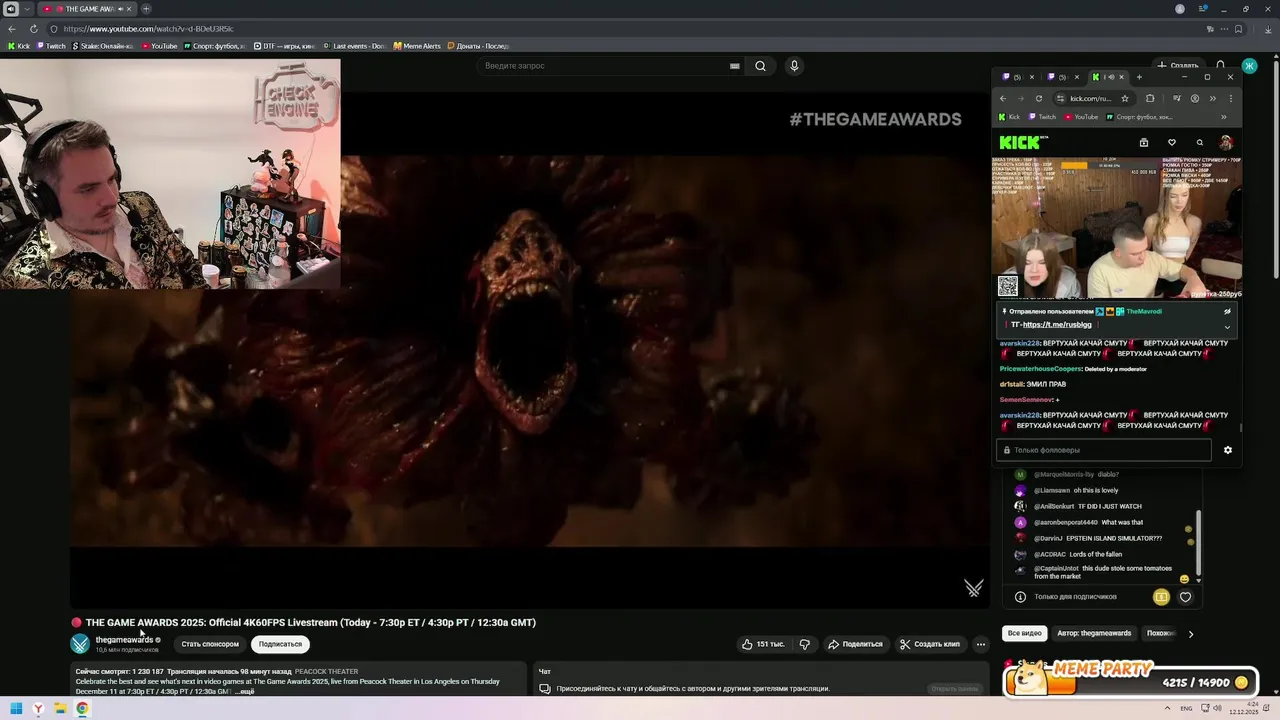
Task: Bookmark the Kick page with star icon
Action: [1125, 98]
